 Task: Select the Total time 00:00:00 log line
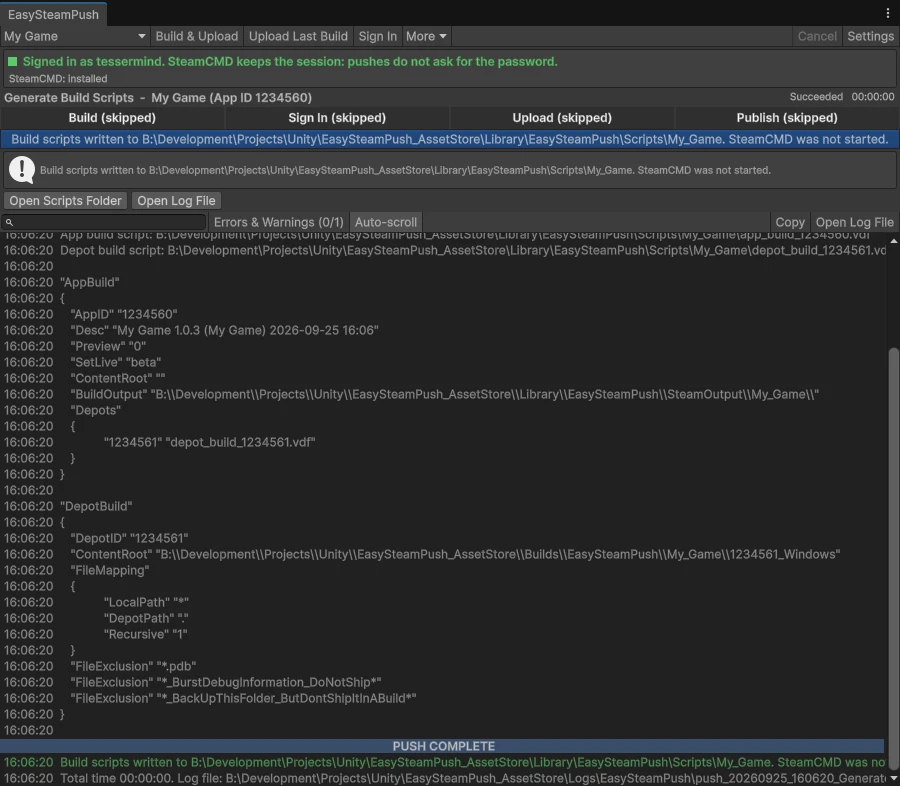pos(443,779)
